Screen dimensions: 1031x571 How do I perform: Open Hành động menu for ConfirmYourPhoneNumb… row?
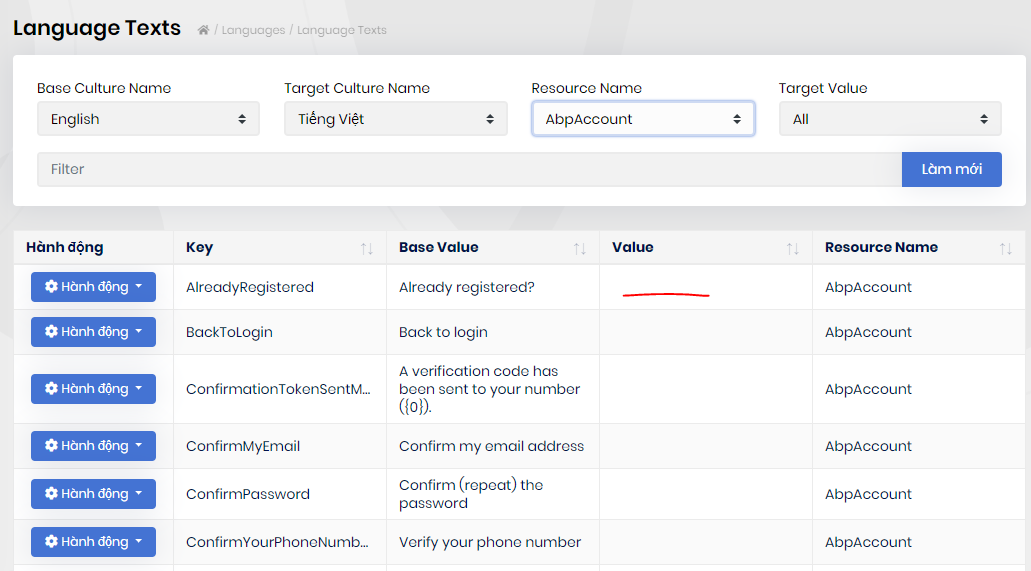[x=93, y=542]
